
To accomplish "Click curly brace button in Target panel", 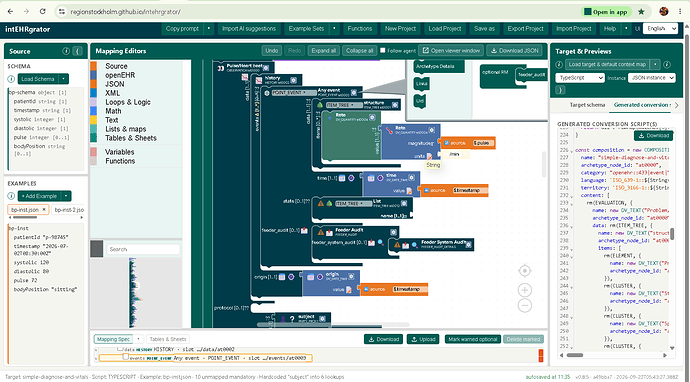I will (x=560, y=90).
